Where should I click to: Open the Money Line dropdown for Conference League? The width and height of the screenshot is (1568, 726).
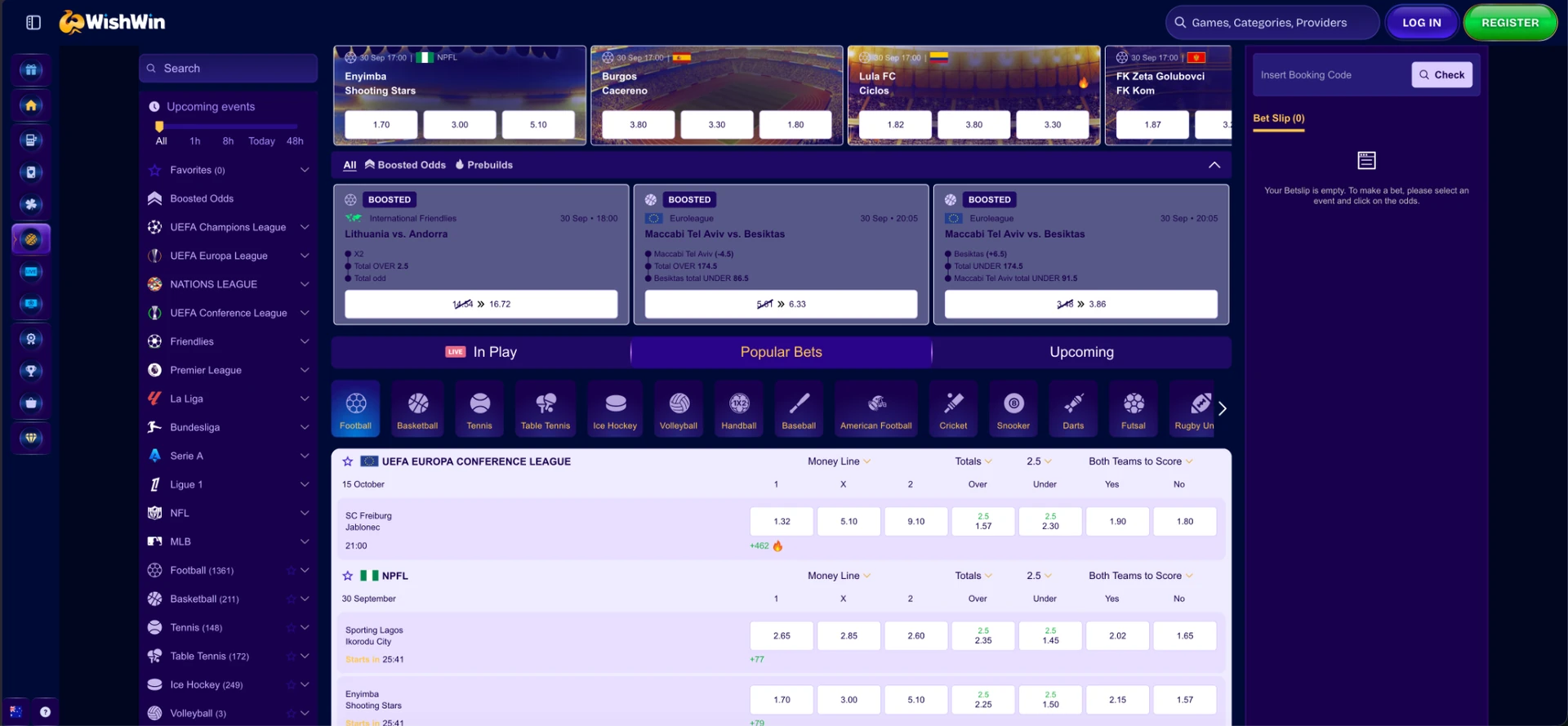(x=839, y=461)
